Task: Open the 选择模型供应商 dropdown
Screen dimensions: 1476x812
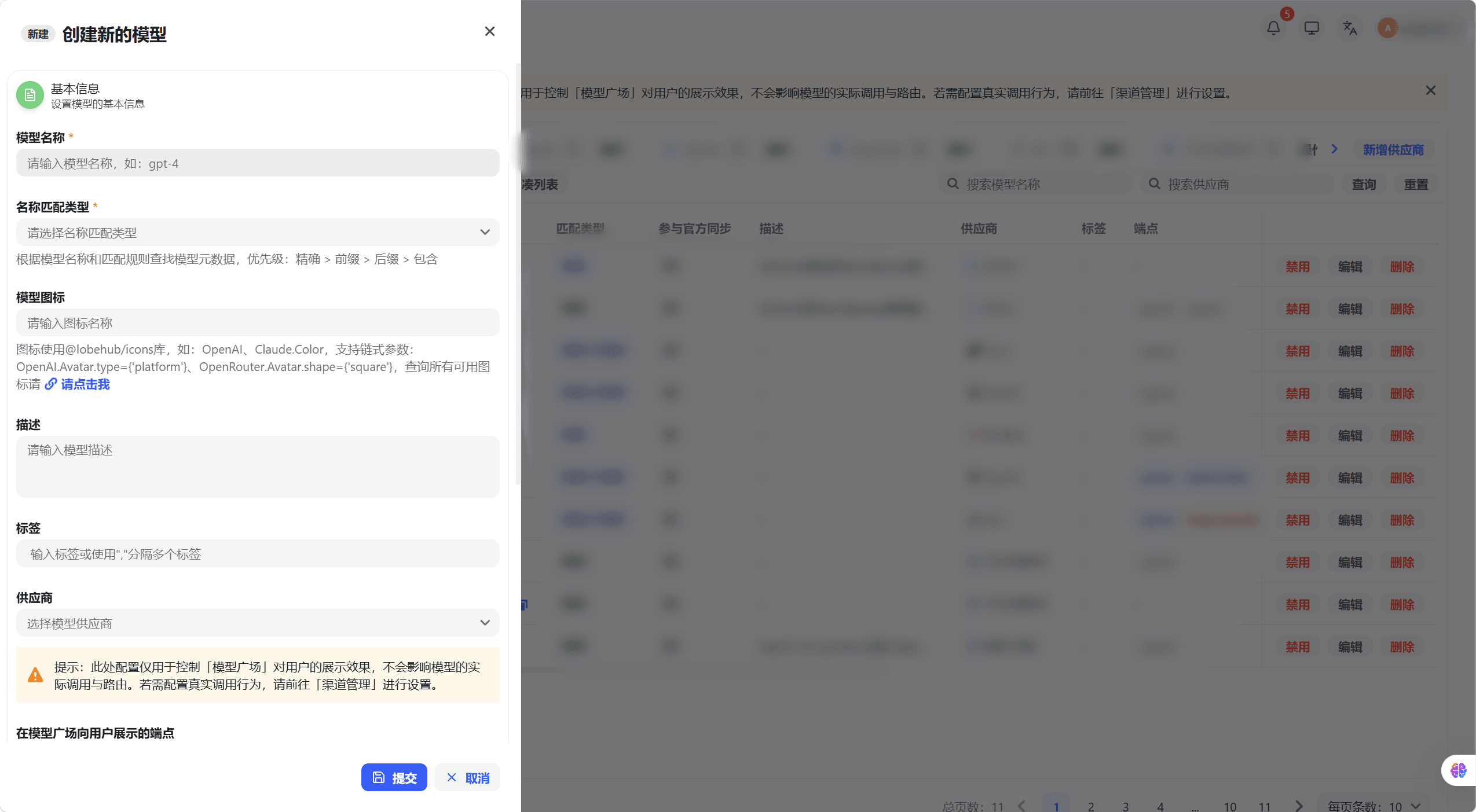Action: click(x=257, y=623)
